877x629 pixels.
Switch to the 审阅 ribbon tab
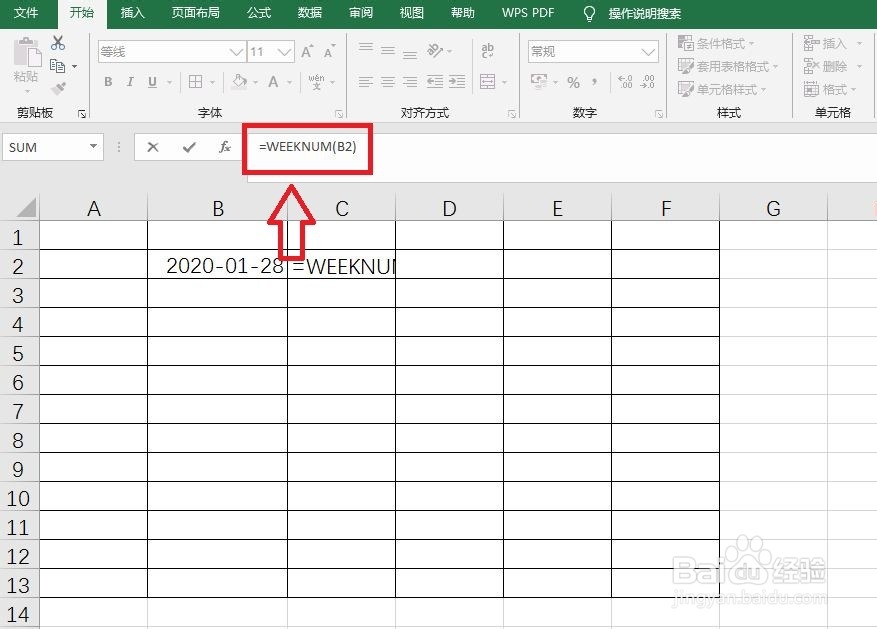[361, 13]
